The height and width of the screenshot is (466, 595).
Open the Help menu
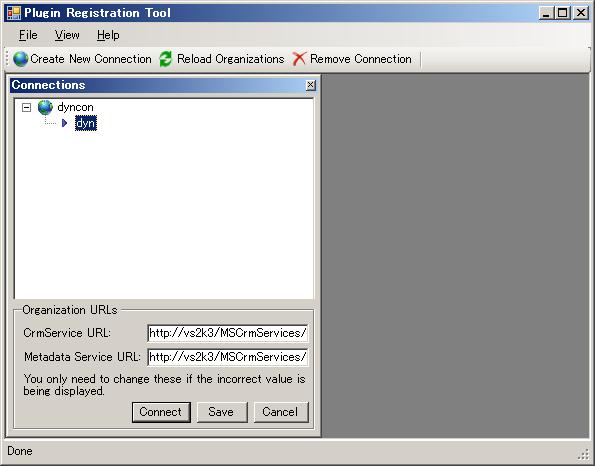pyautogui.click(x=108, y=35)
